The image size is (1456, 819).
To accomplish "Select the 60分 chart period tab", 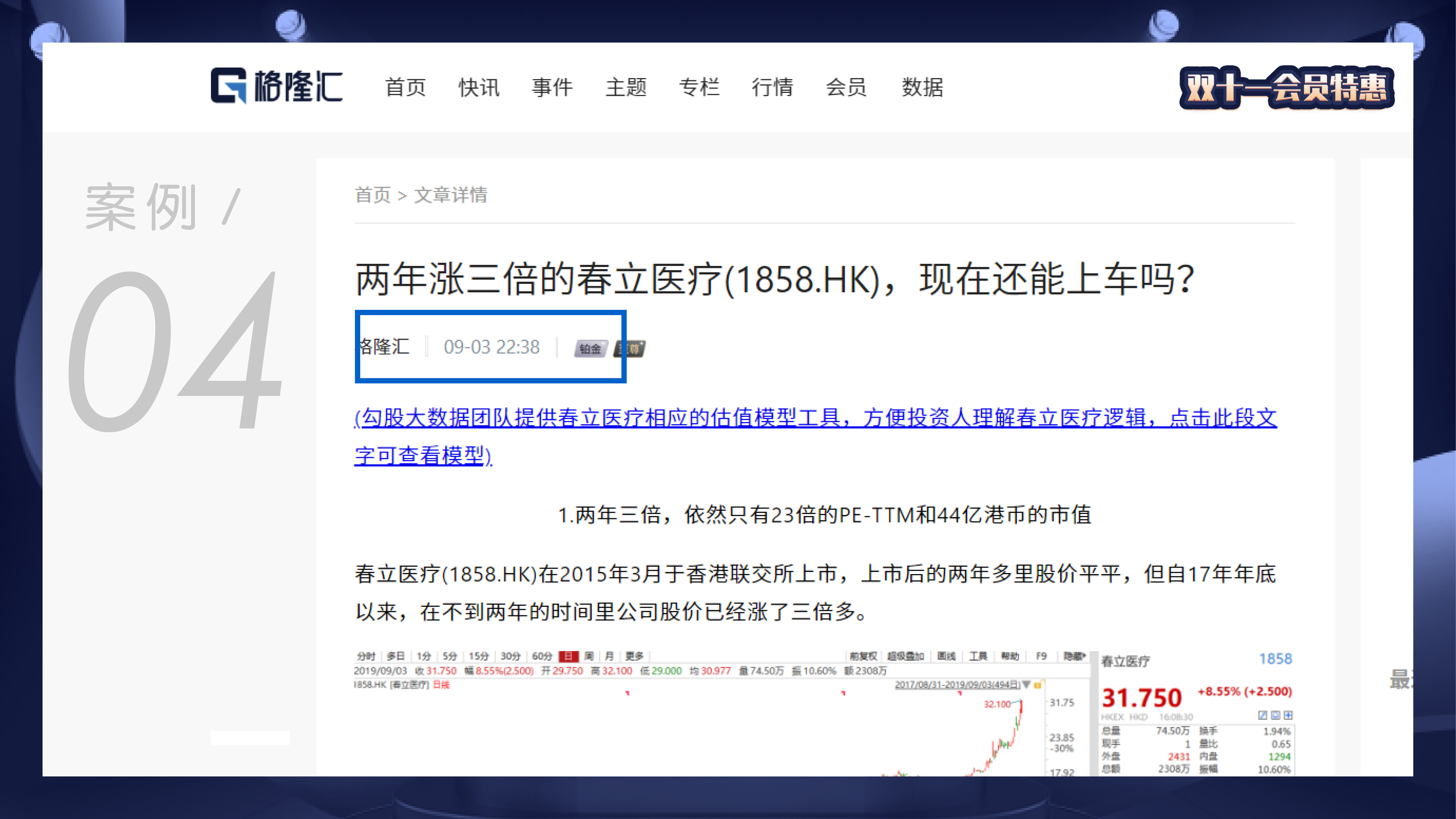I will point(542,656).
